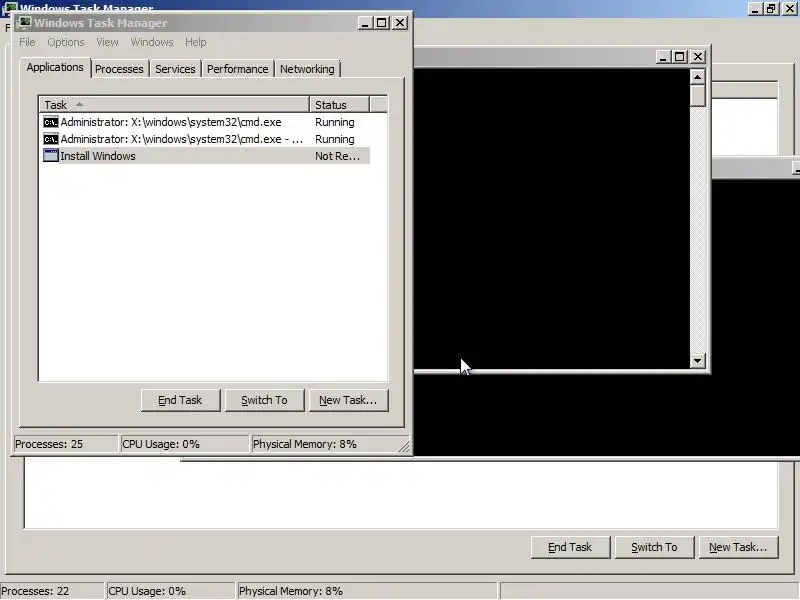The width and height of the screenshot is (800, 600).
Task: Click the console window scroll up arrow
Action: click(697, 77)
